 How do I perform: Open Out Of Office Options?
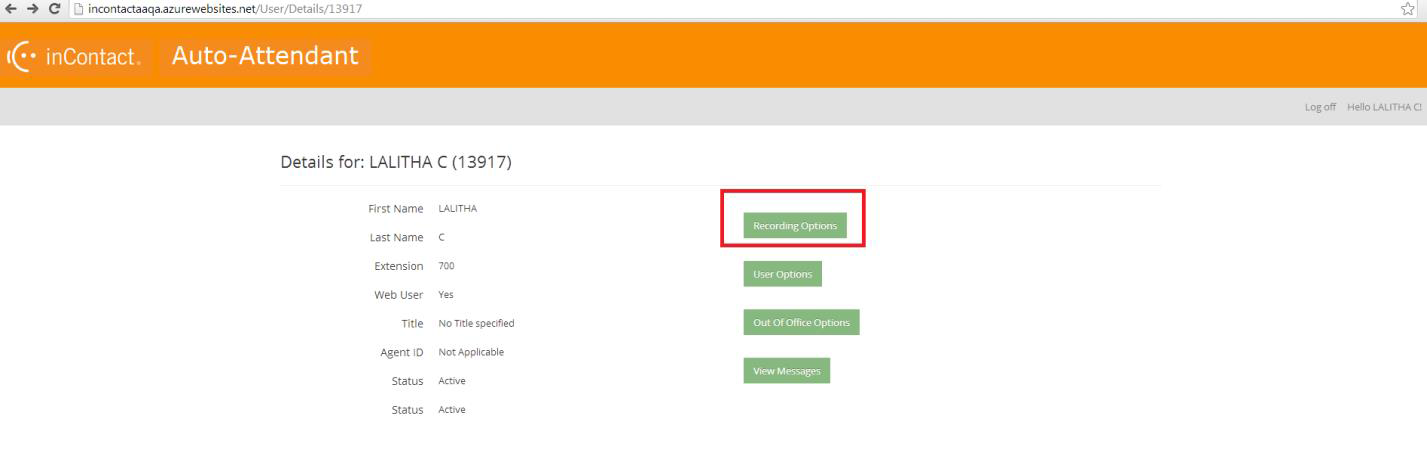(801, 322)
